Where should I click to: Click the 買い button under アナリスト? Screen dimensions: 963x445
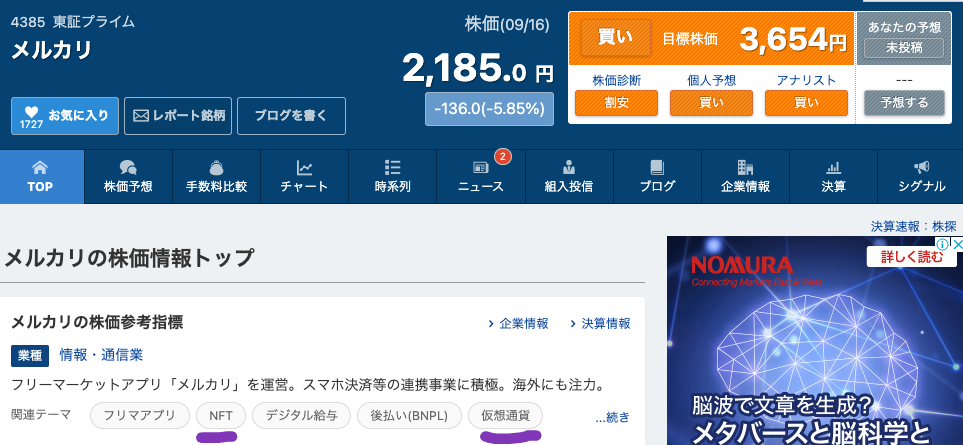[x=806, y=103]
